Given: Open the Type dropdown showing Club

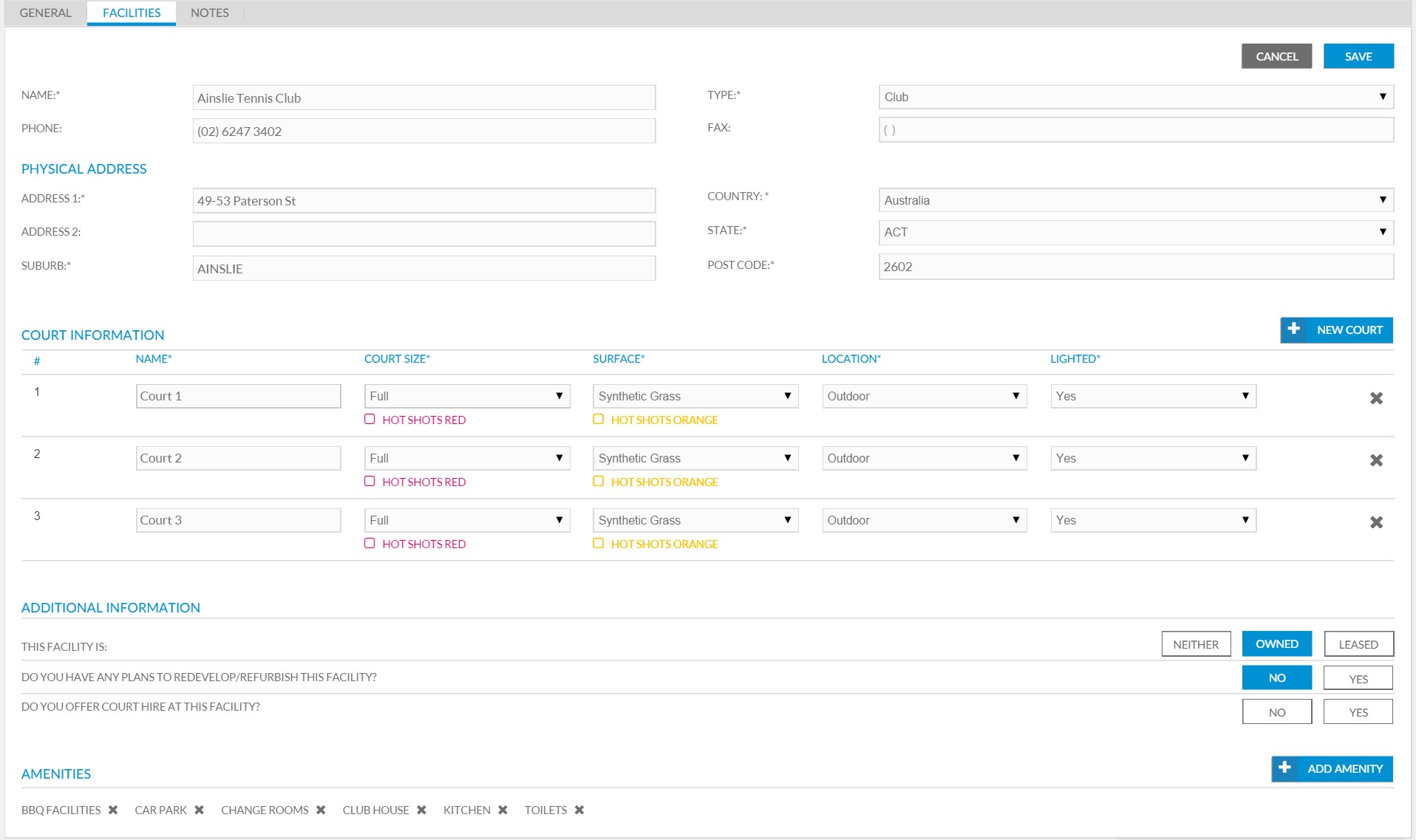Looking at the screenshot, I should tap(1136, 97).
